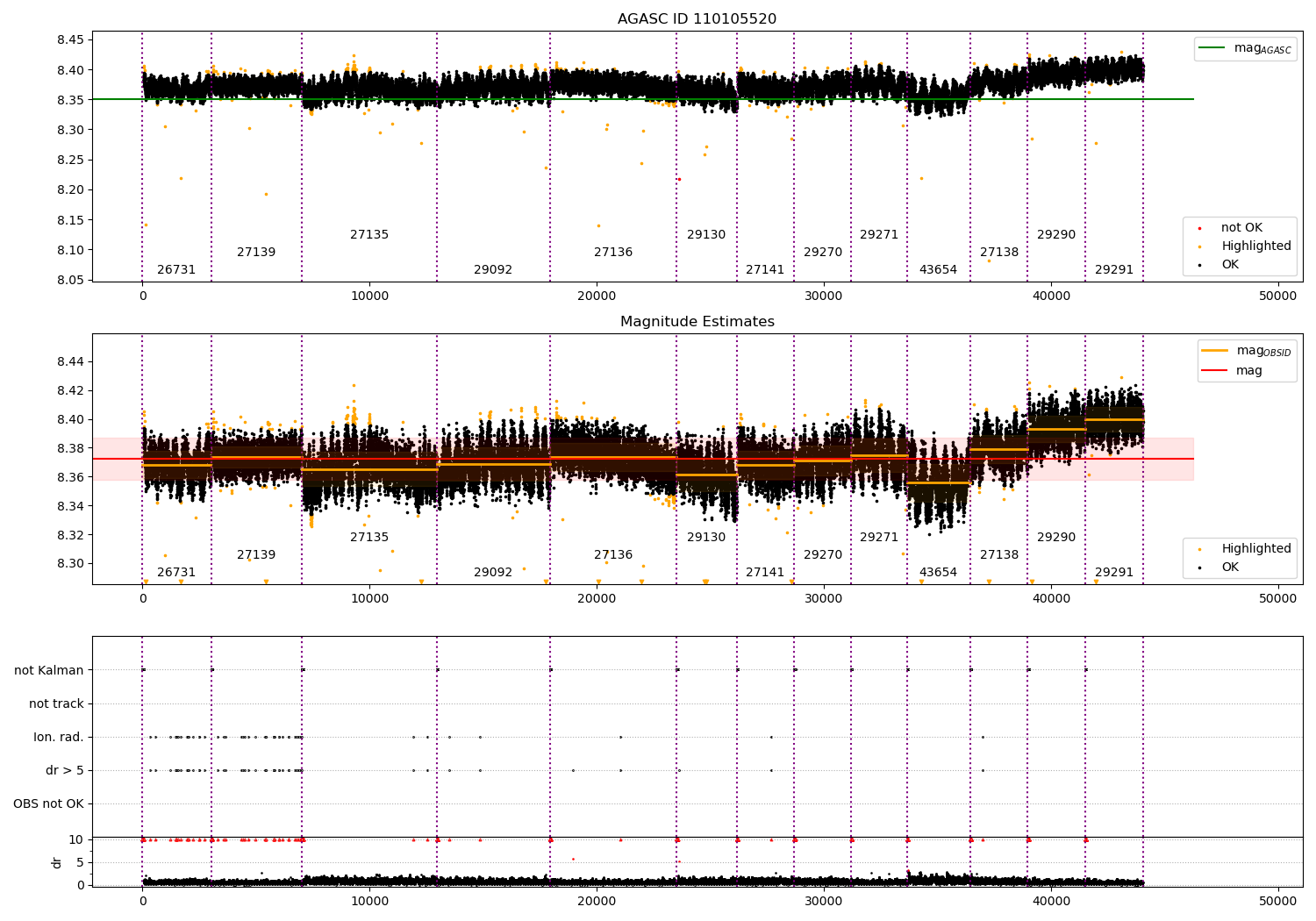Click obsid label 29290 in top plot

(x=1056, y=235)
